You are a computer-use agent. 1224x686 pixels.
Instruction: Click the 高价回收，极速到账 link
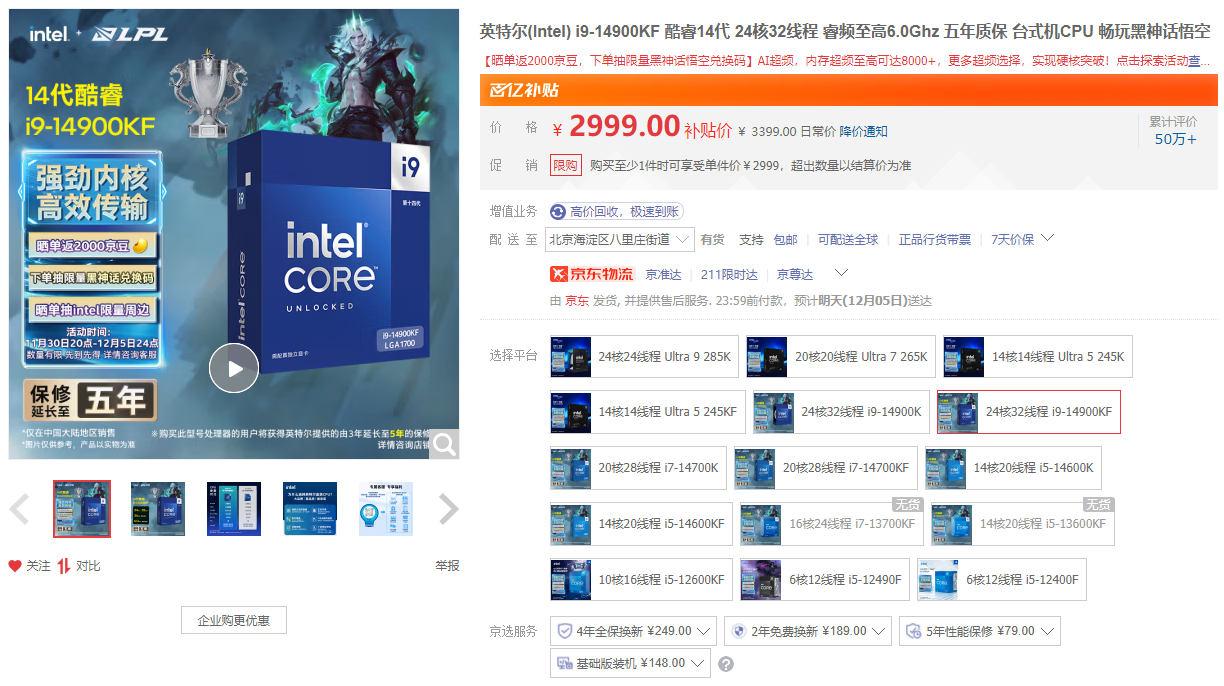tap(624, 212)
